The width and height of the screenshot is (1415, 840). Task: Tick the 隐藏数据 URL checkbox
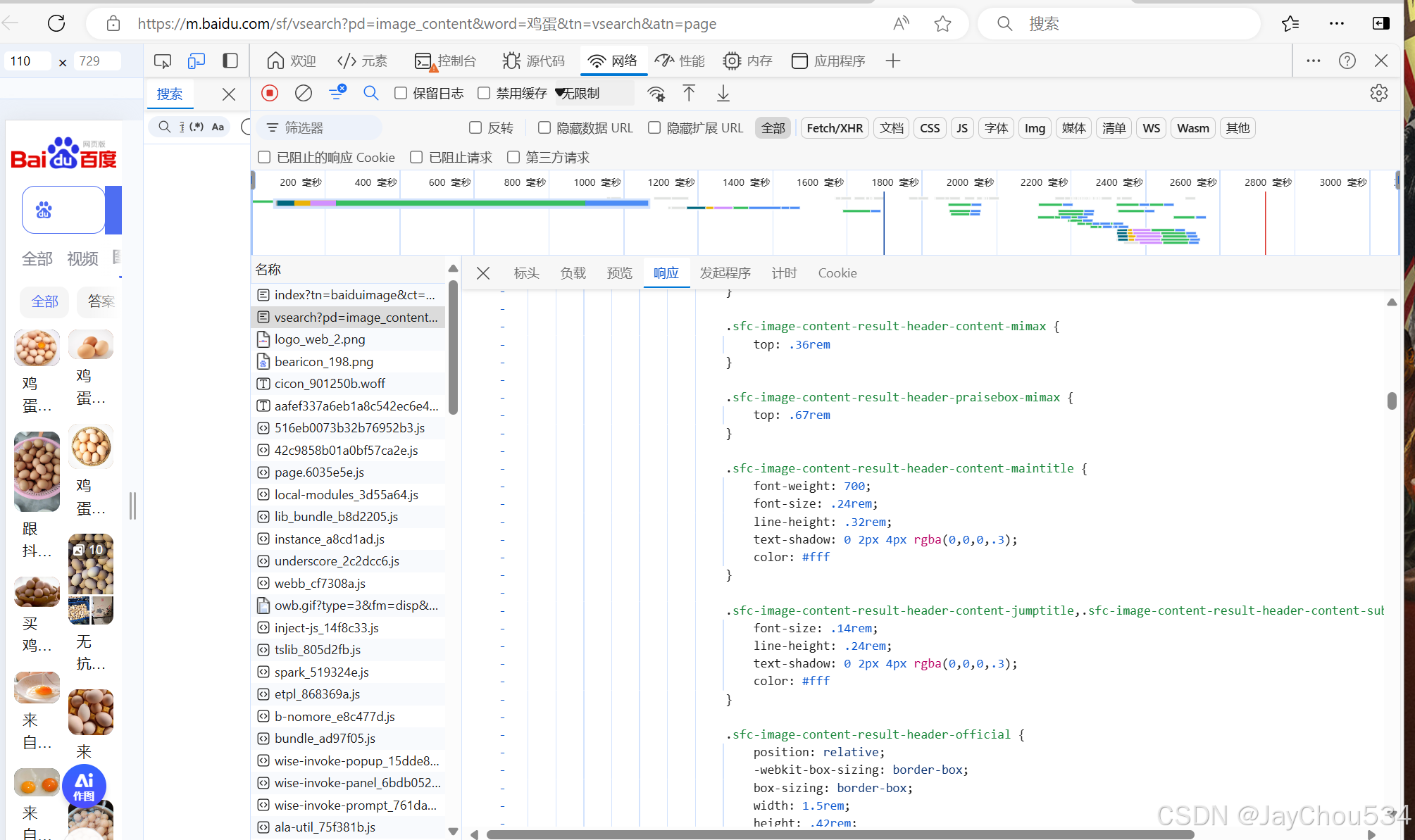point(544,127)
